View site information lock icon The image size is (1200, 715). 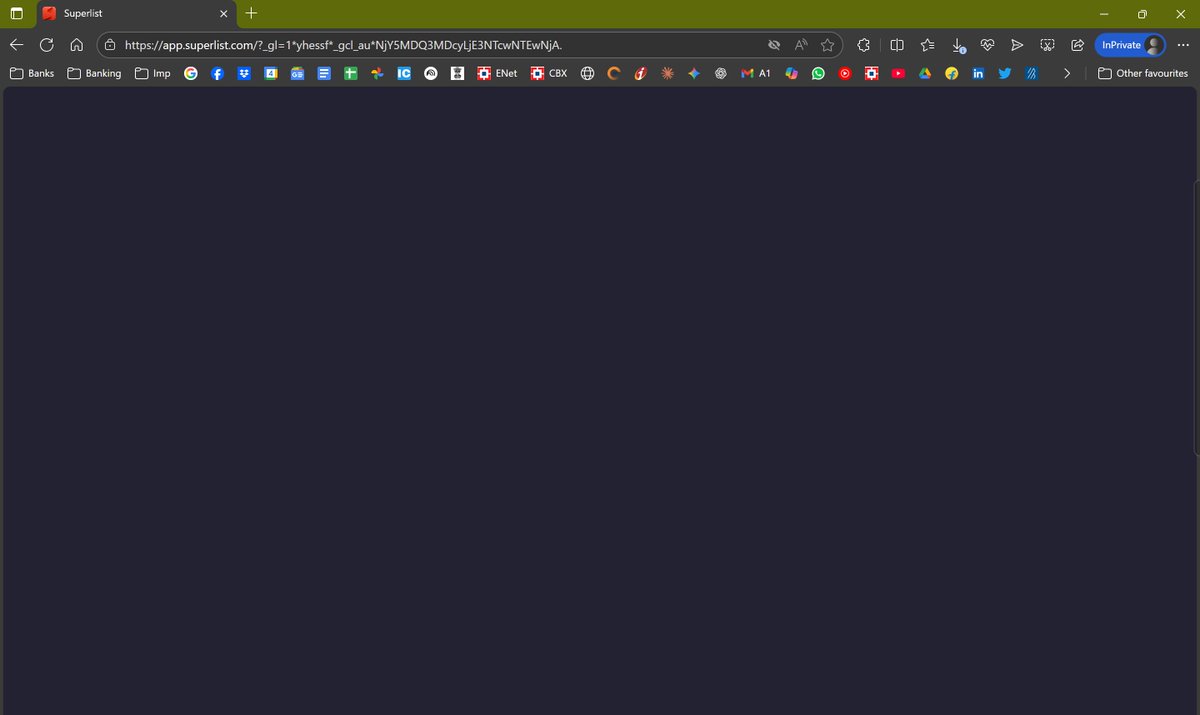[110, 45]
